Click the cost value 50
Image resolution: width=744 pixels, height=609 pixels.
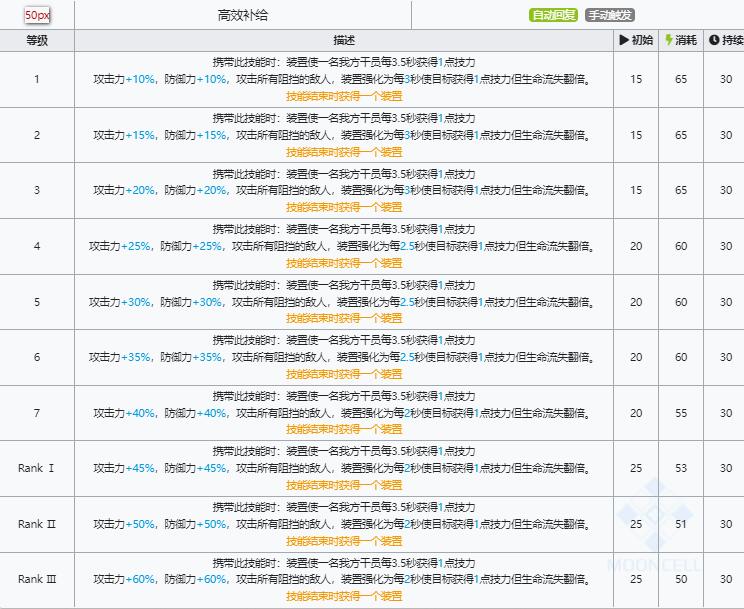[681, 580]
